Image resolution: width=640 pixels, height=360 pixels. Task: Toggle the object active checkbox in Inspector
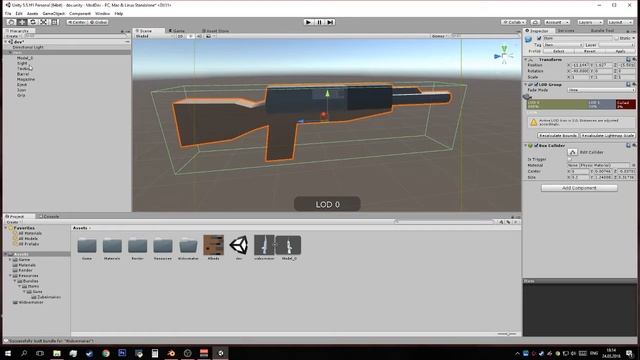click(539, 38)
